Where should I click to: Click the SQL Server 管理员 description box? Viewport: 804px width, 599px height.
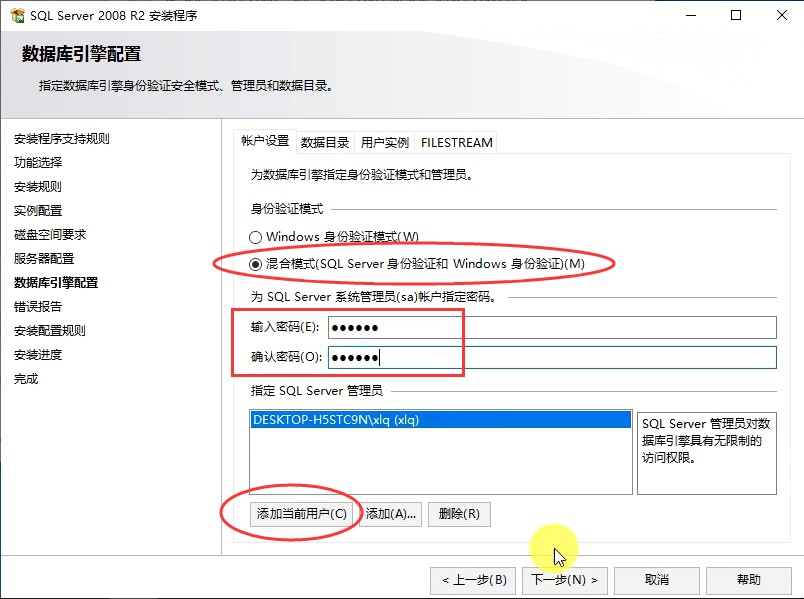coord(707,453)
